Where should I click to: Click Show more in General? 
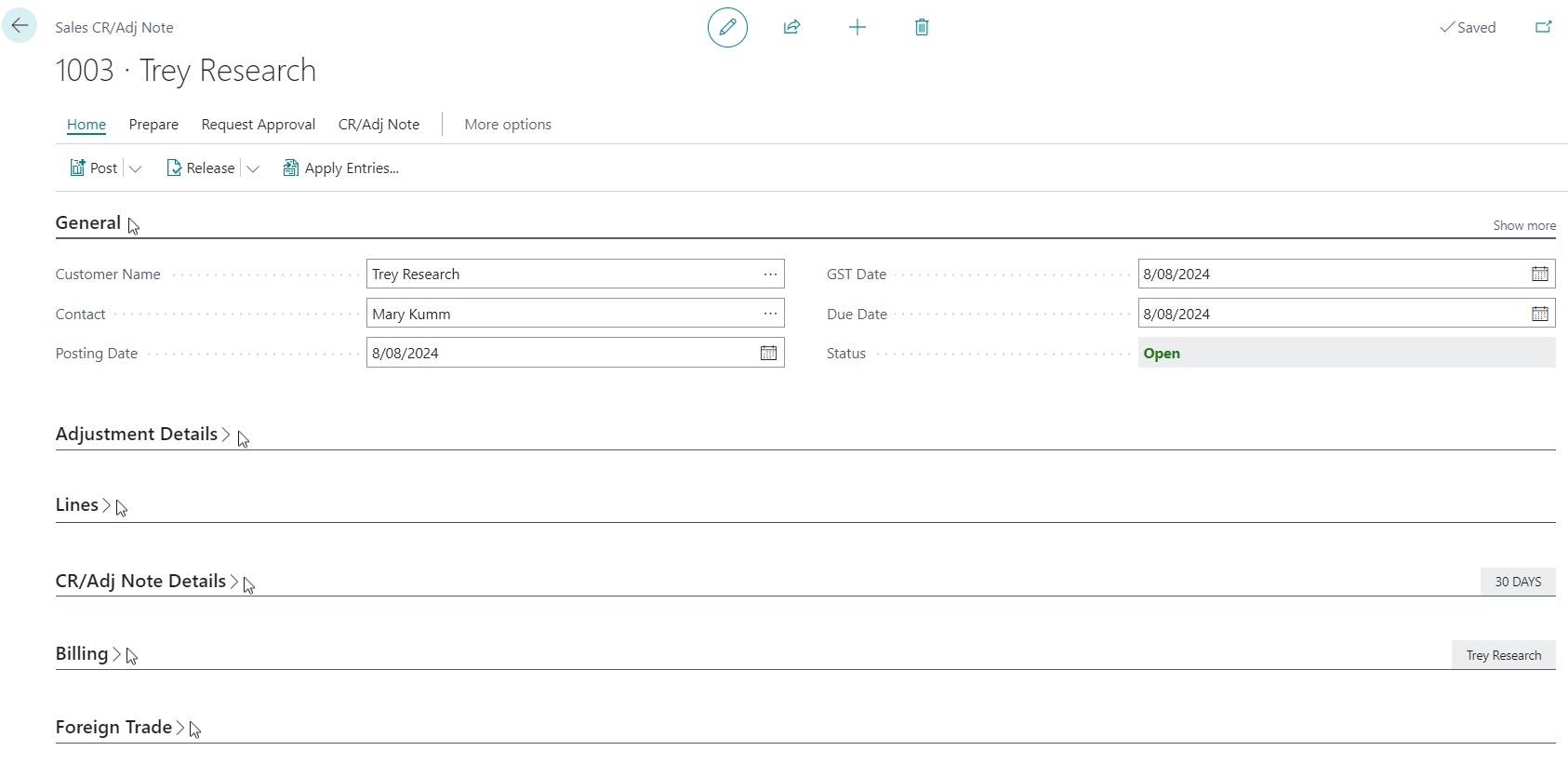(x=1524, y=225)
